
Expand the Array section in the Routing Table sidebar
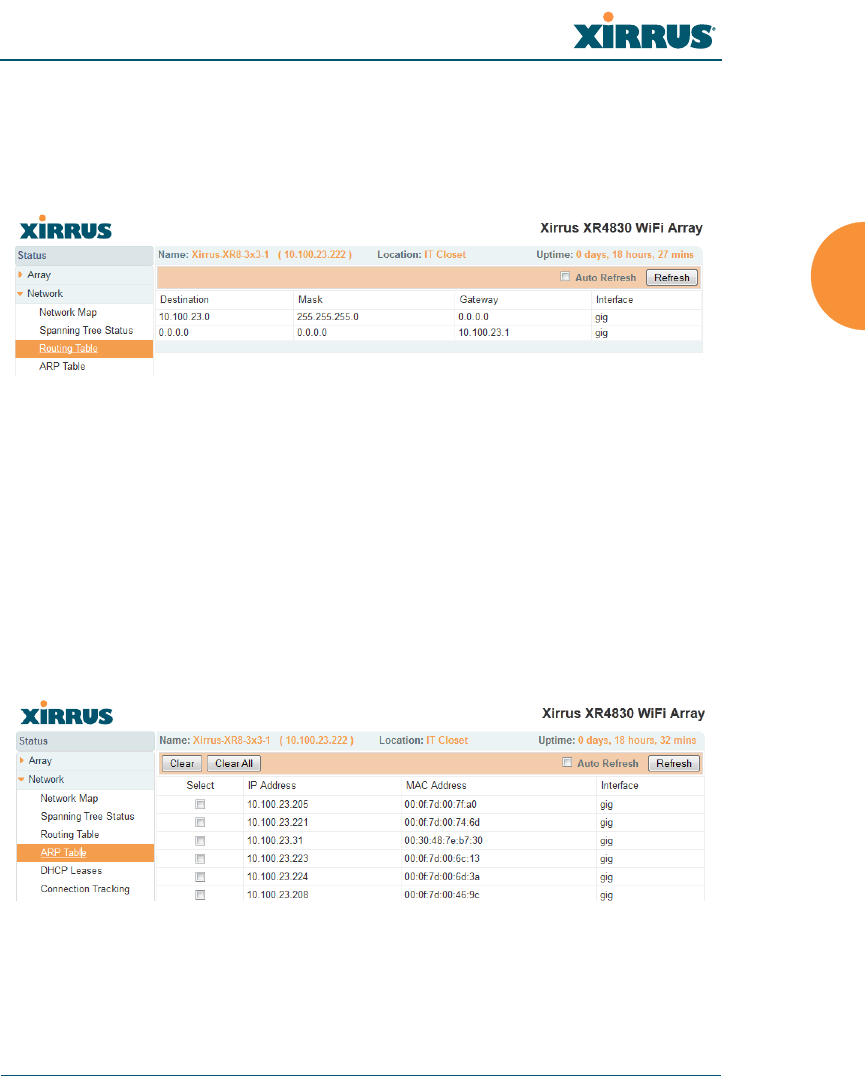pos(21,274)
